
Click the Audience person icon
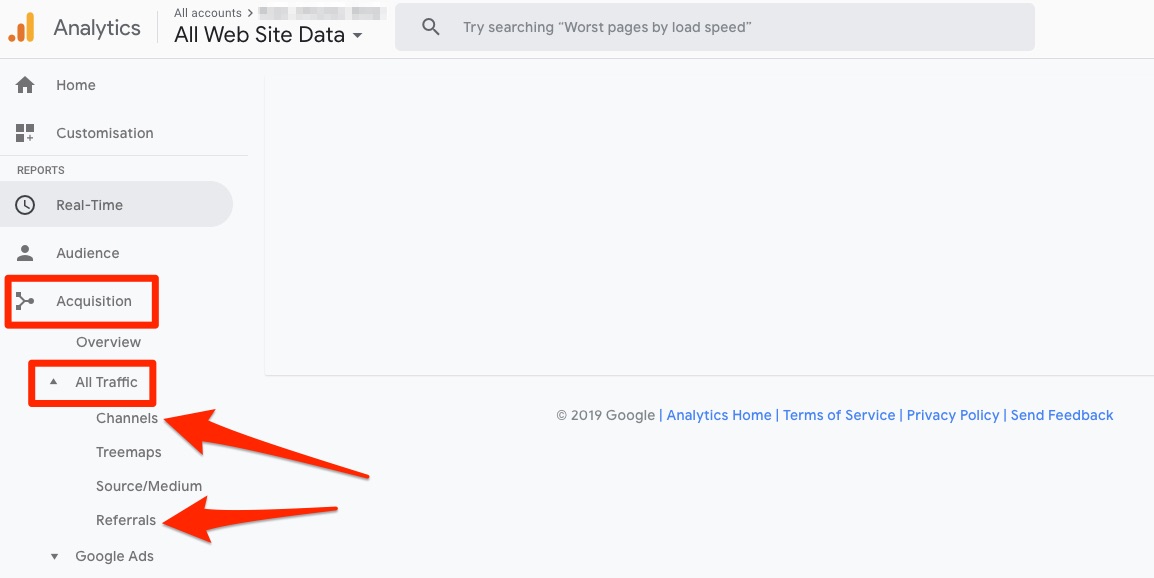click(x=25, y=253)
